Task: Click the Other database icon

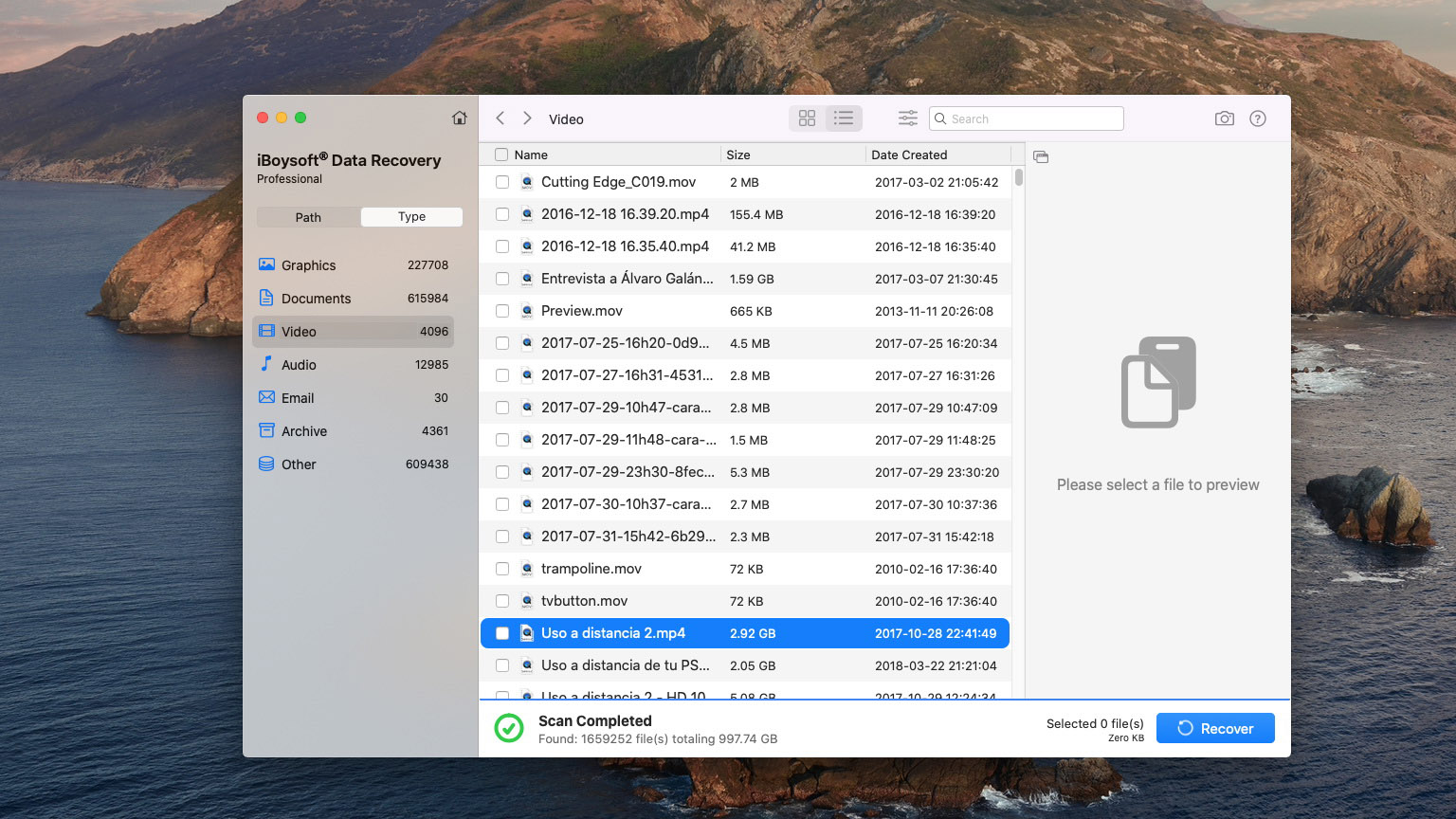Action: point(267,464)
